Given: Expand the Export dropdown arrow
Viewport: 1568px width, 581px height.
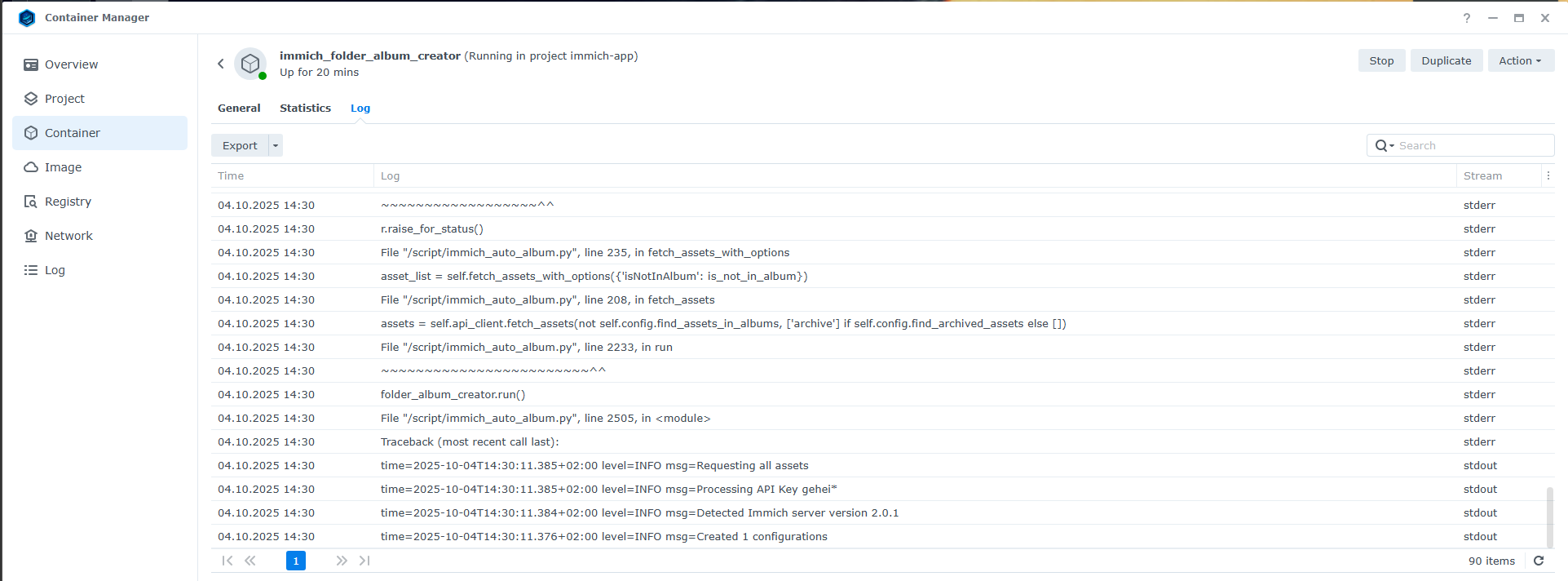Looking at the screenshot, I should pyautogui.click(x=276, y=145).
